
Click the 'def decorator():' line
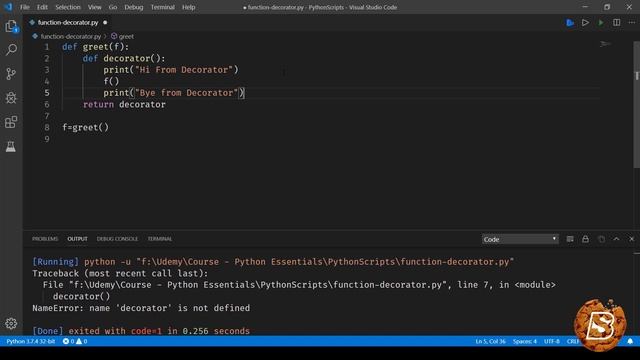click(x=124, y=58)
